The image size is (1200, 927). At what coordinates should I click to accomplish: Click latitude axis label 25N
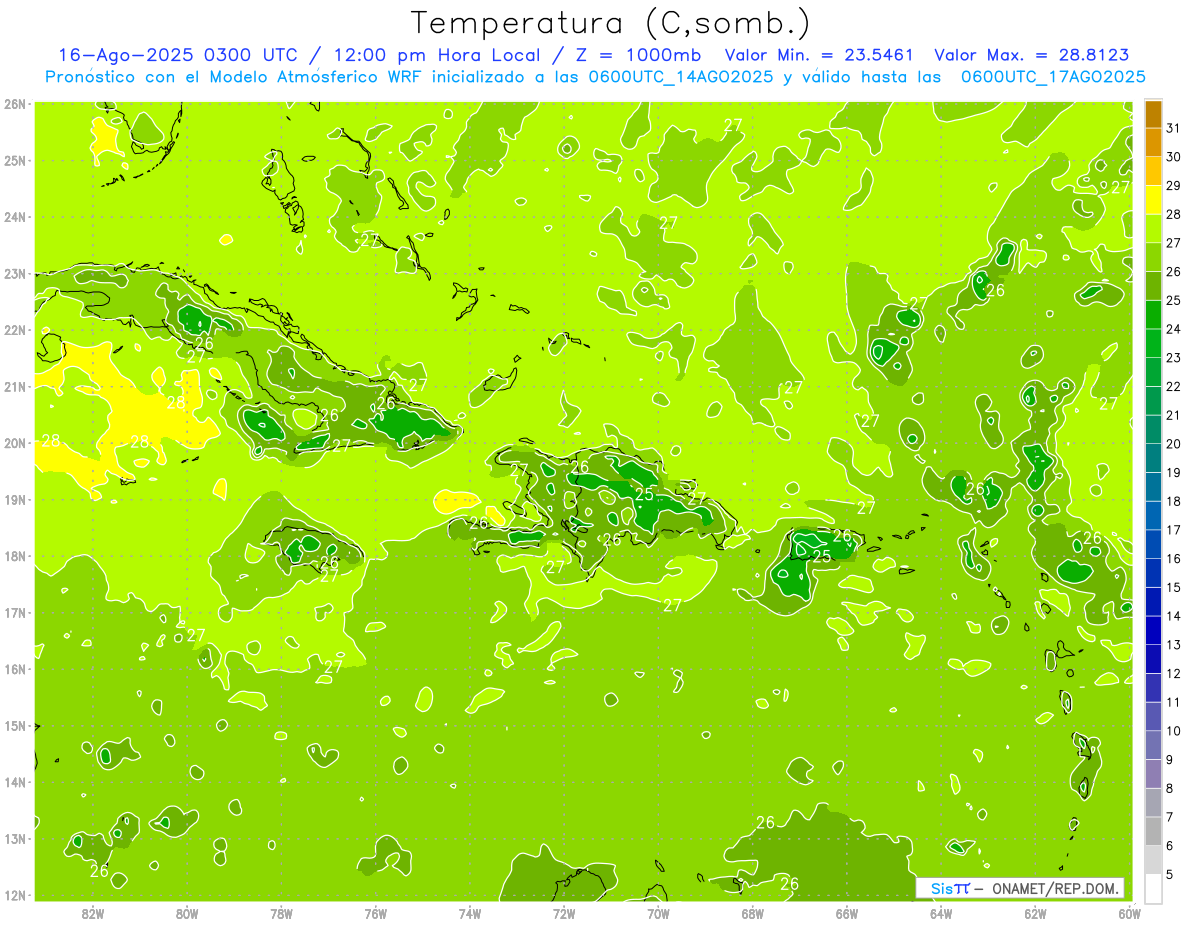(16, 160)
